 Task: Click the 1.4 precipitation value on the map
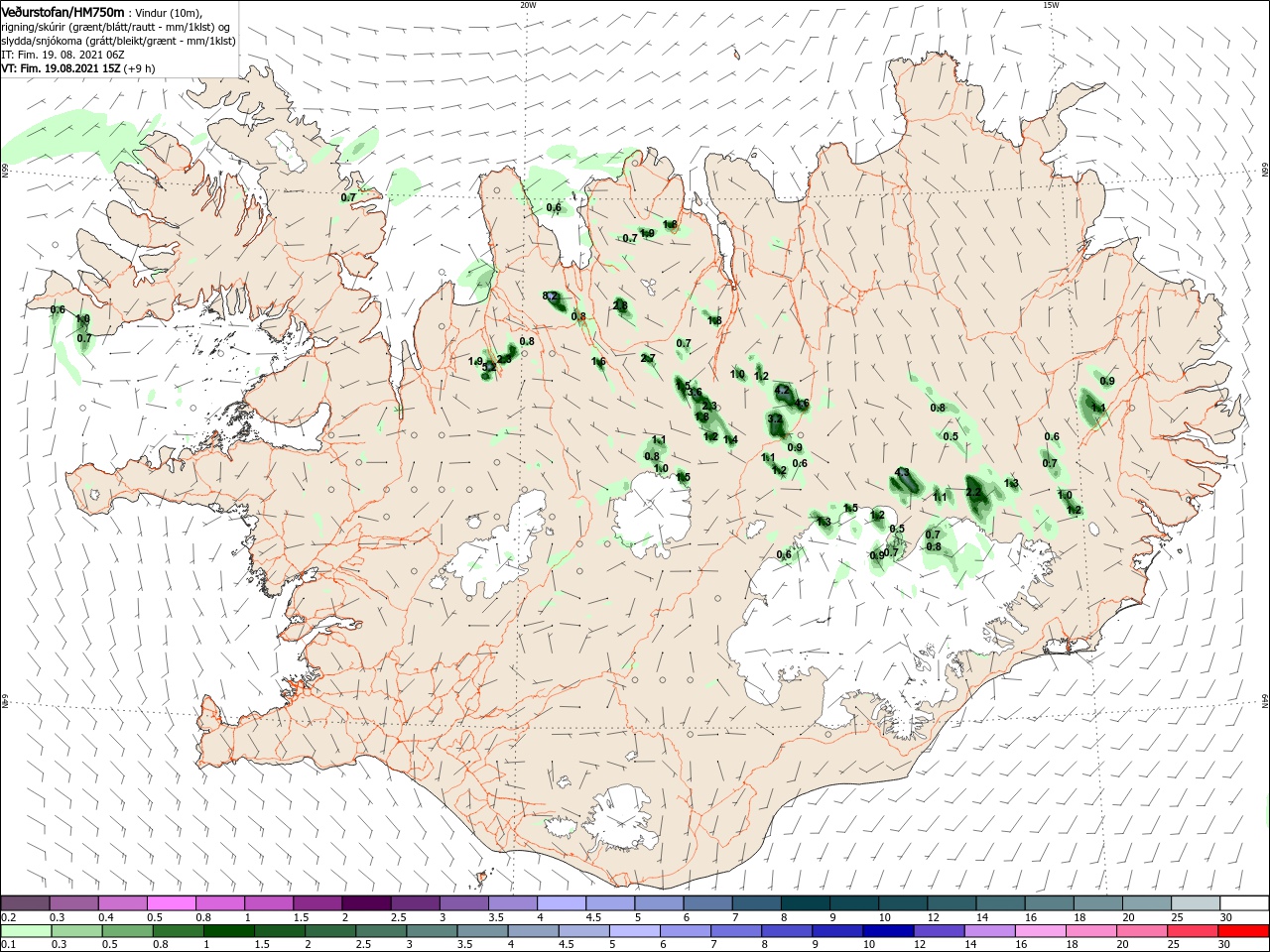tap(730, 440)
